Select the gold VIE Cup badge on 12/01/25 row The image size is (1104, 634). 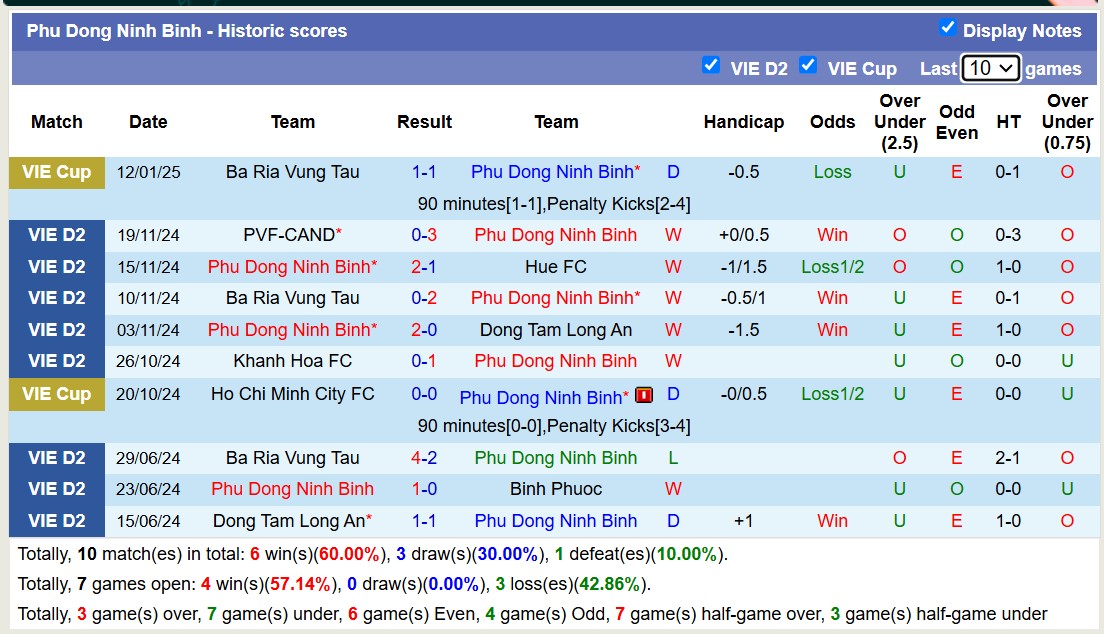pos(56,172)
